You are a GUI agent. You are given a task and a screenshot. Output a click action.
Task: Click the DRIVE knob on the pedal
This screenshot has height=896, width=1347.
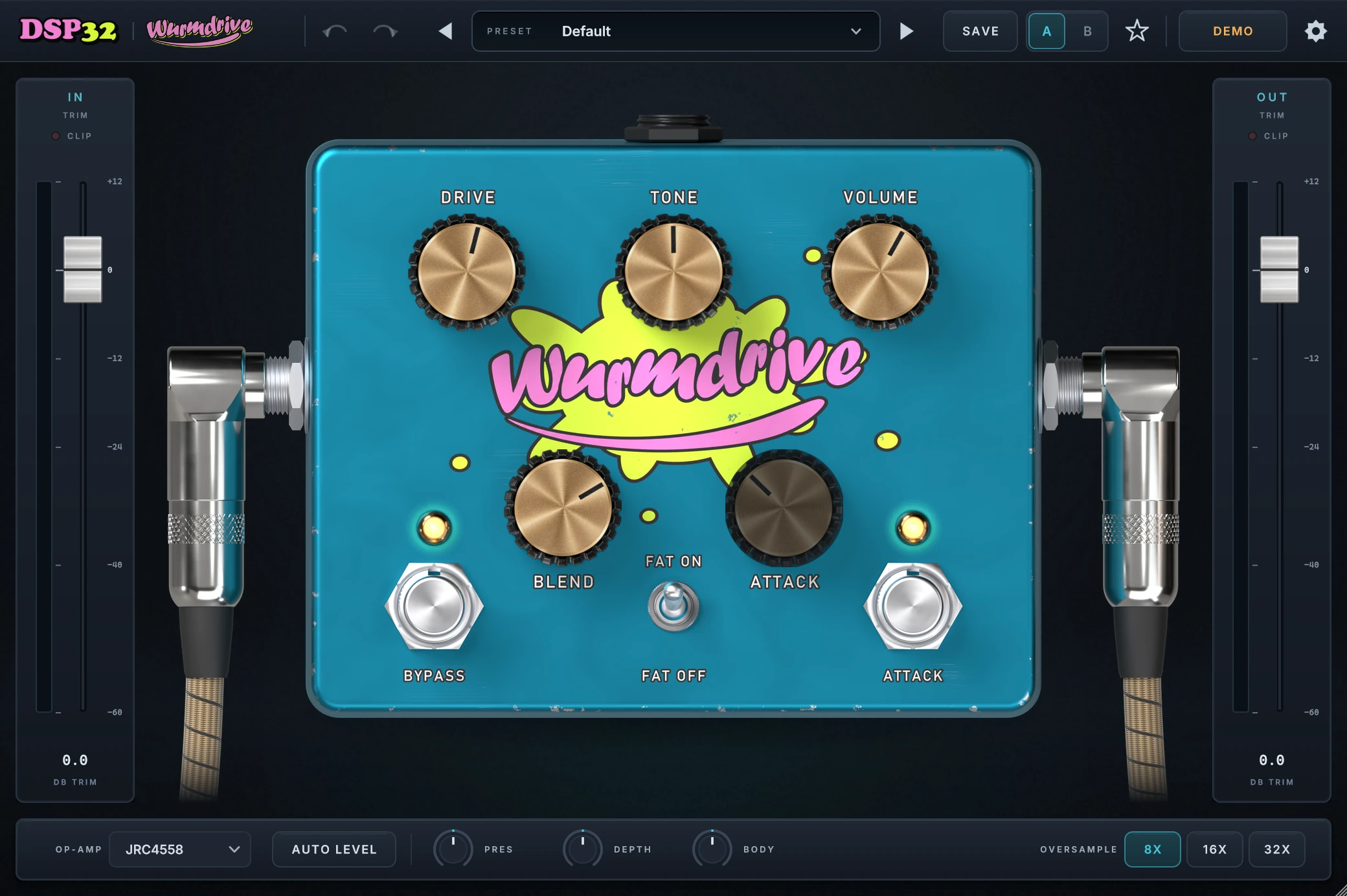point(466,272)
